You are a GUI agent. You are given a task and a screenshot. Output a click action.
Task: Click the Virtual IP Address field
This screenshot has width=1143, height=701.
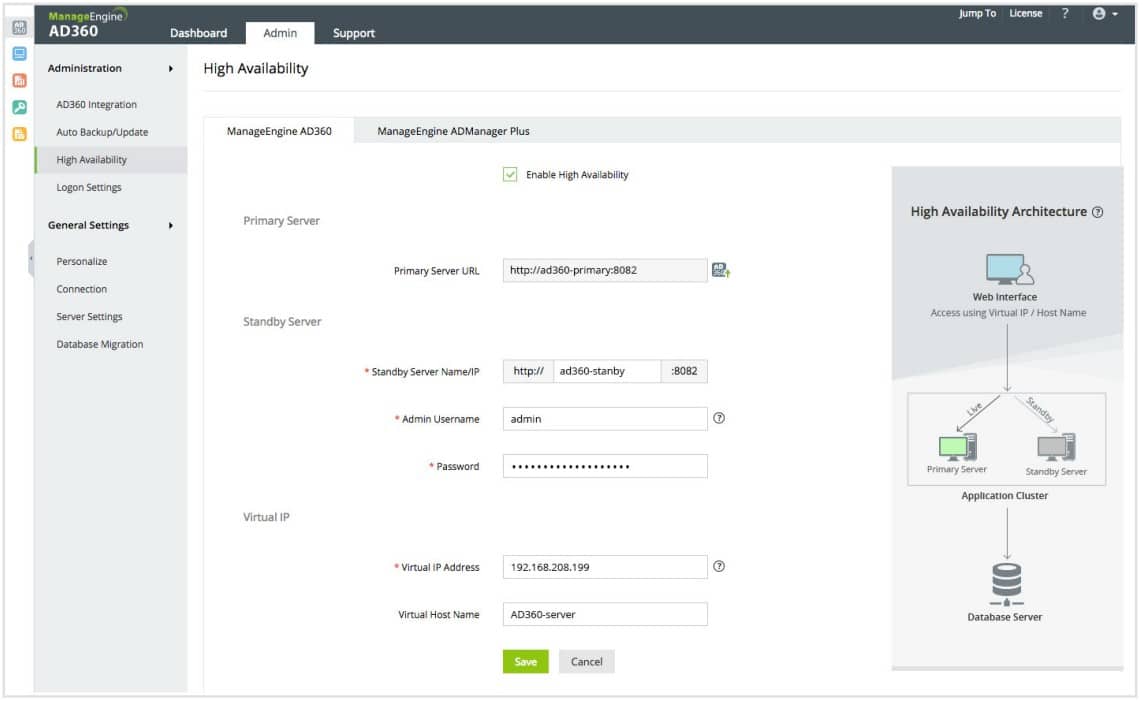(x=607, y=569)
